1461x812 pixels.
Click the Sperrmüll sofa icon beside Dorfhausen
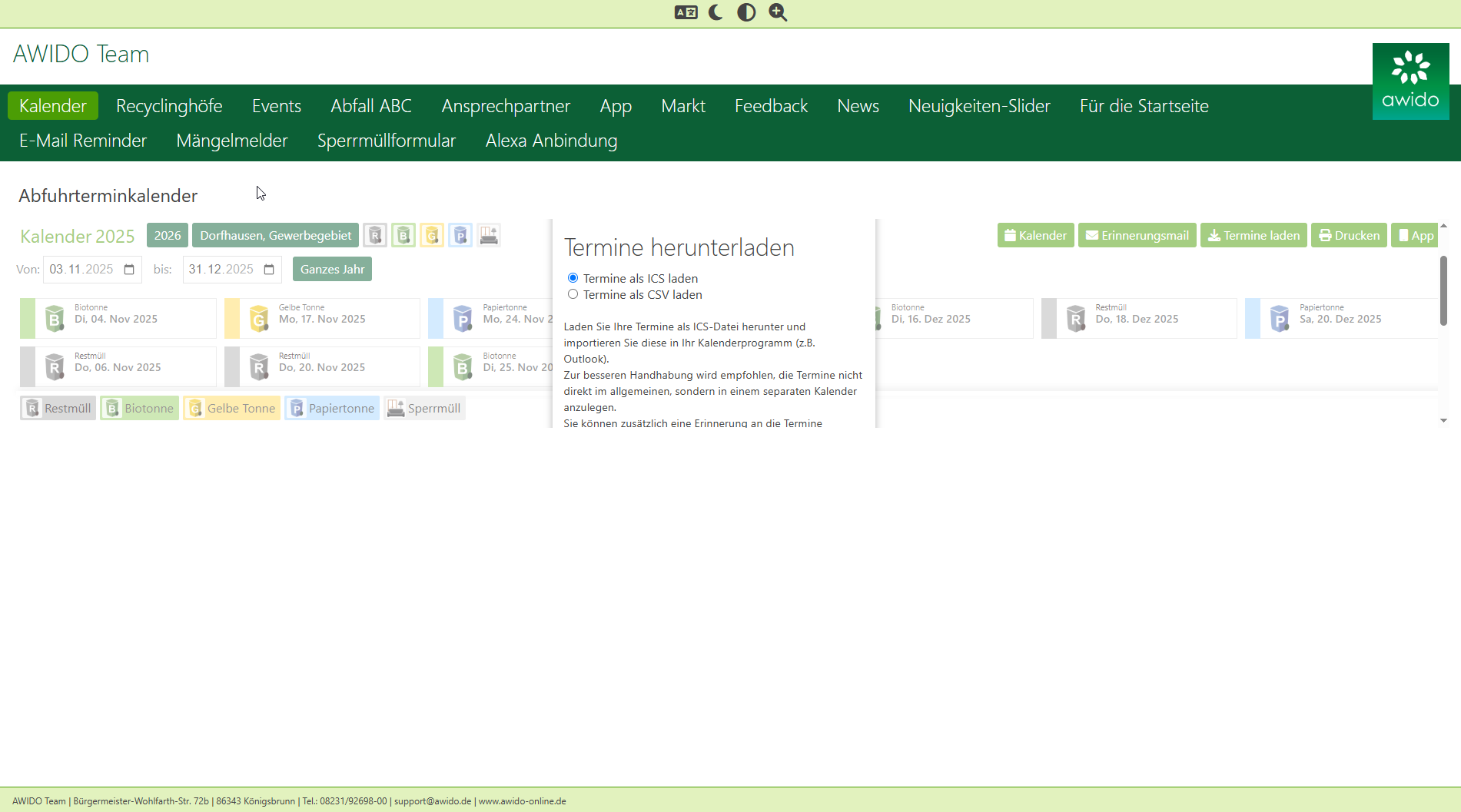[x=489, y=235]
